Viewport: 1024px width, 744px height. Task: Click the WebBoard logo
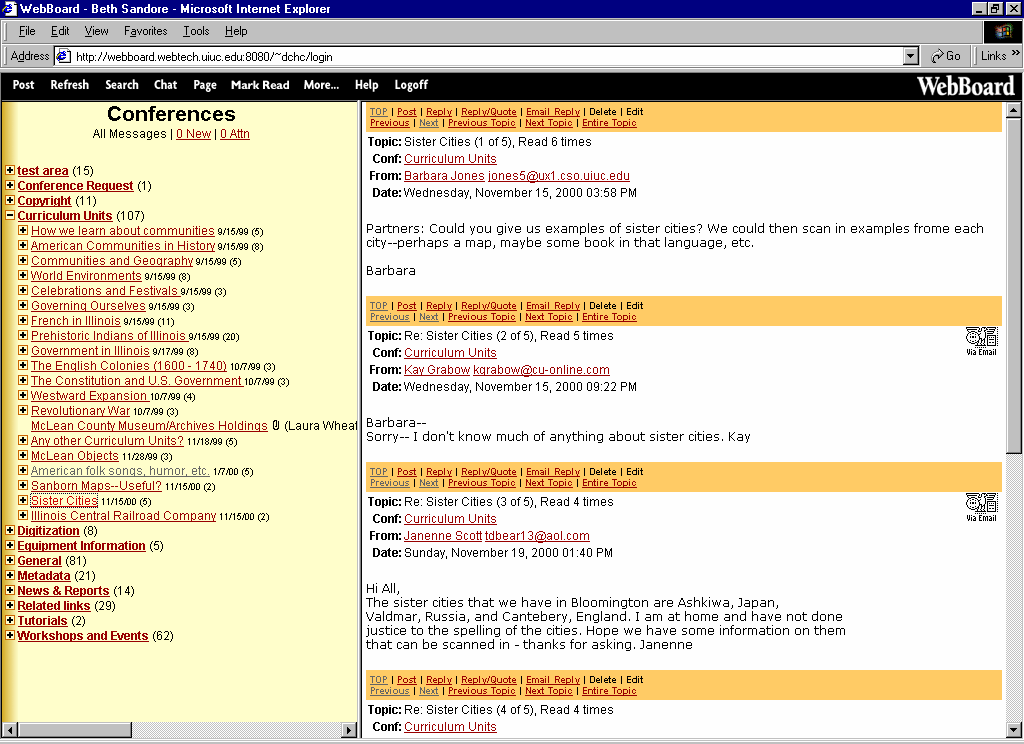(x=965, y=86)
